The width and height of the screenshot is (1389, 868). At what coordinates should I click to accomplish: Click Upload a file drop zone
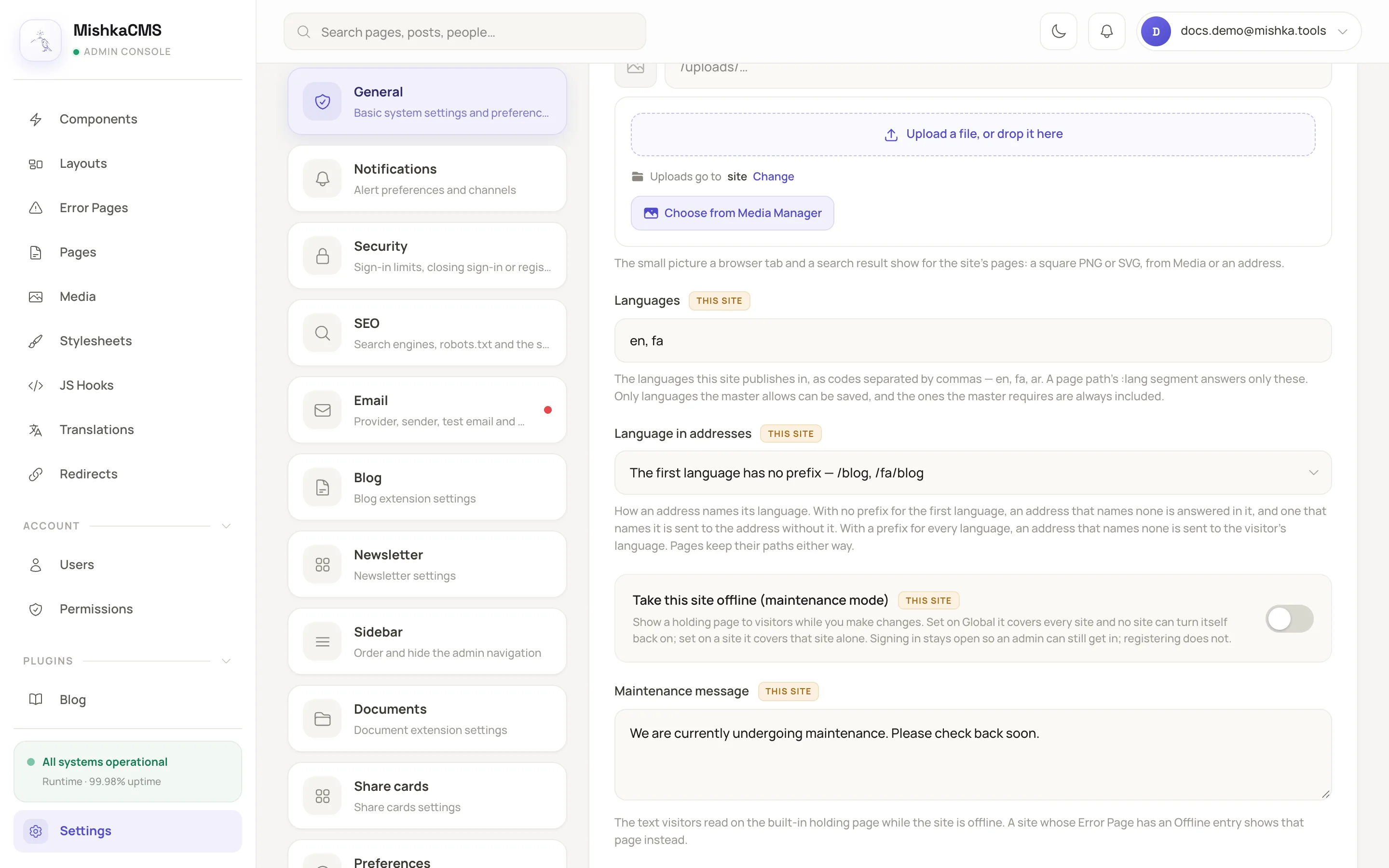coord(972,135)
